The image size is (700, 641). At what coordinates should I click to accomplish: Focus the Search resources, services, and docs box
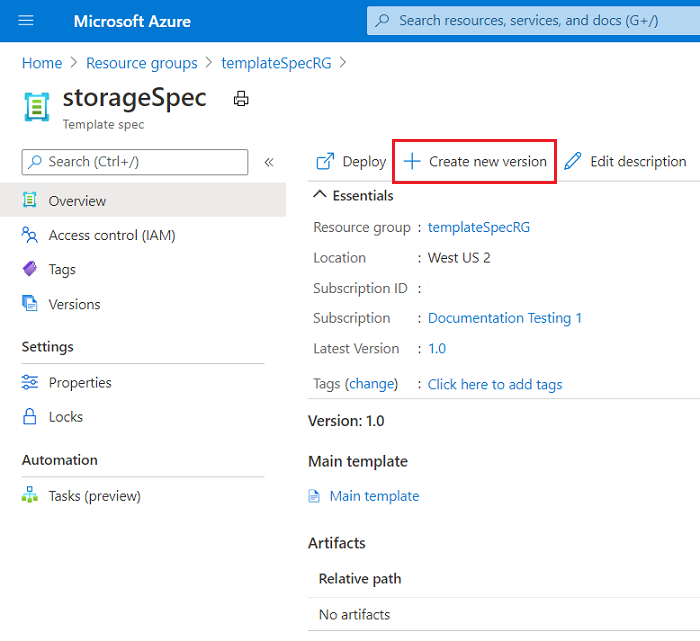click(533, 21)
